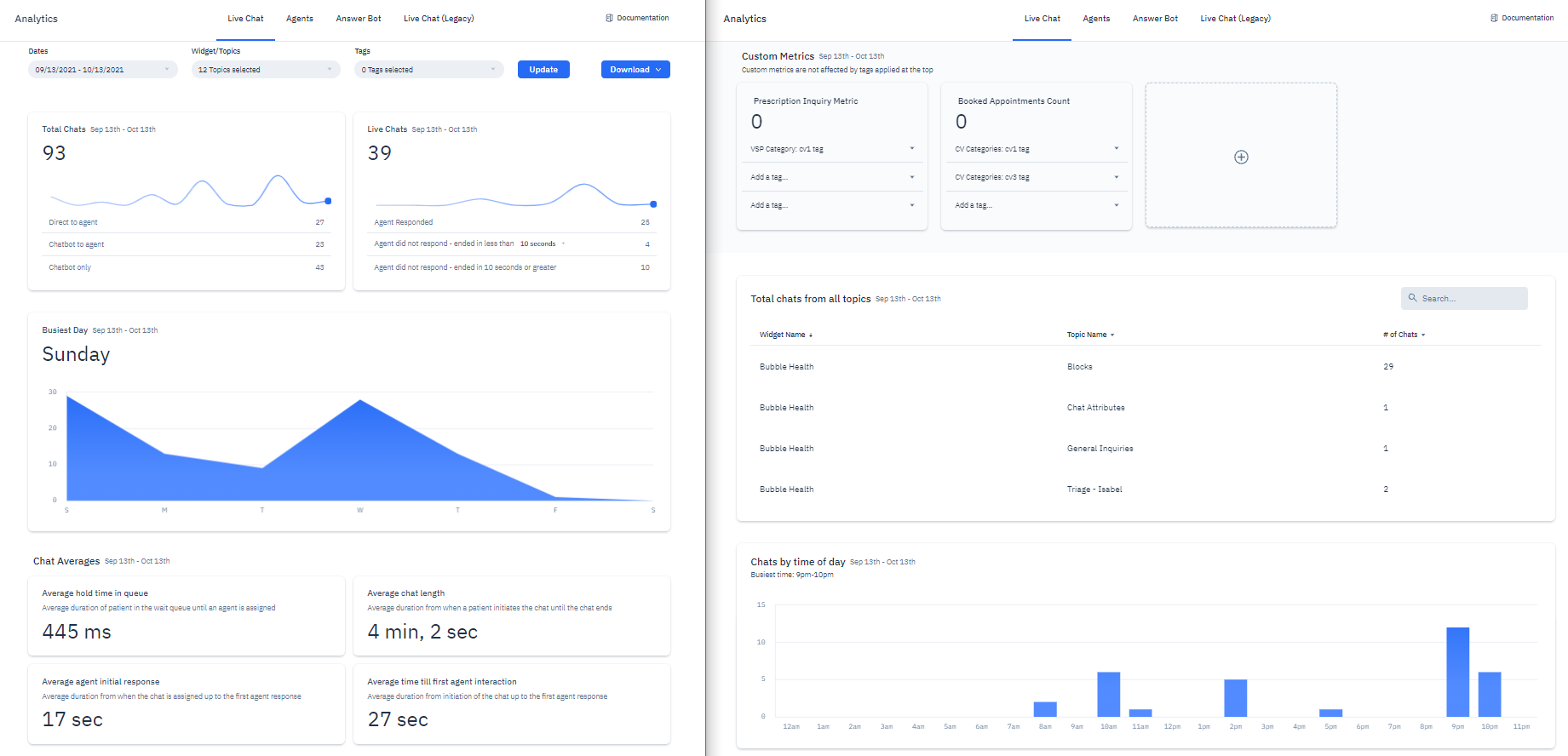Open last Add a tag dropdown in Prescription Inquiry

(x=832, y=205)
